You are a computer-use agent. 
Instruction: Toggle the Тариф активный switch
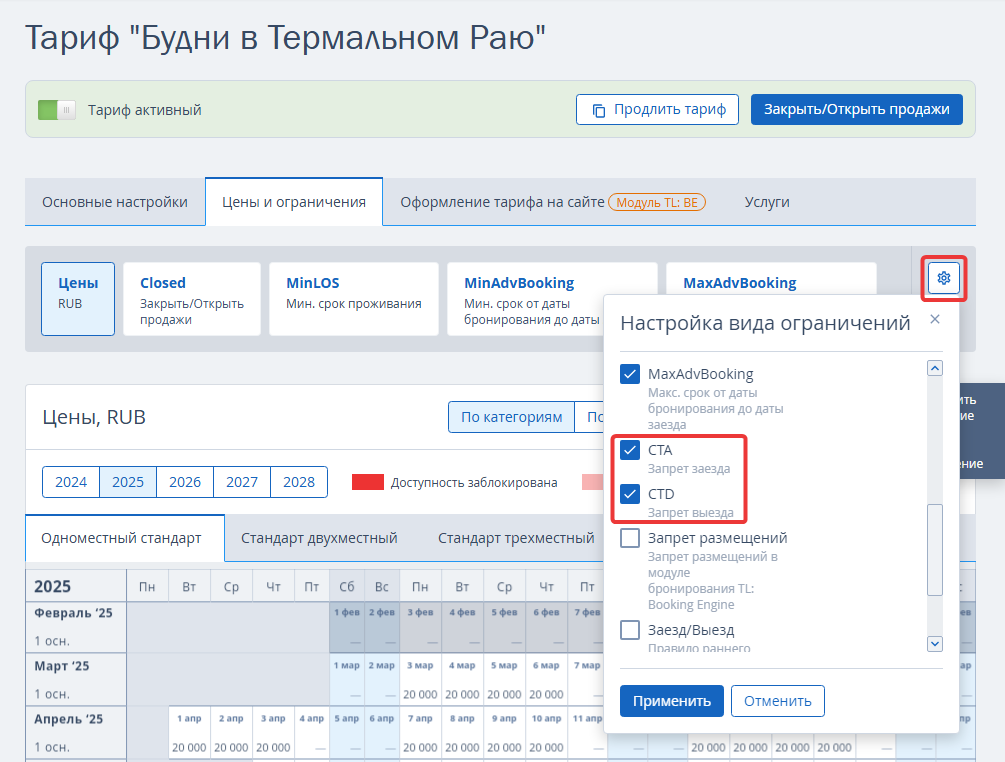(x=57, y=110)
